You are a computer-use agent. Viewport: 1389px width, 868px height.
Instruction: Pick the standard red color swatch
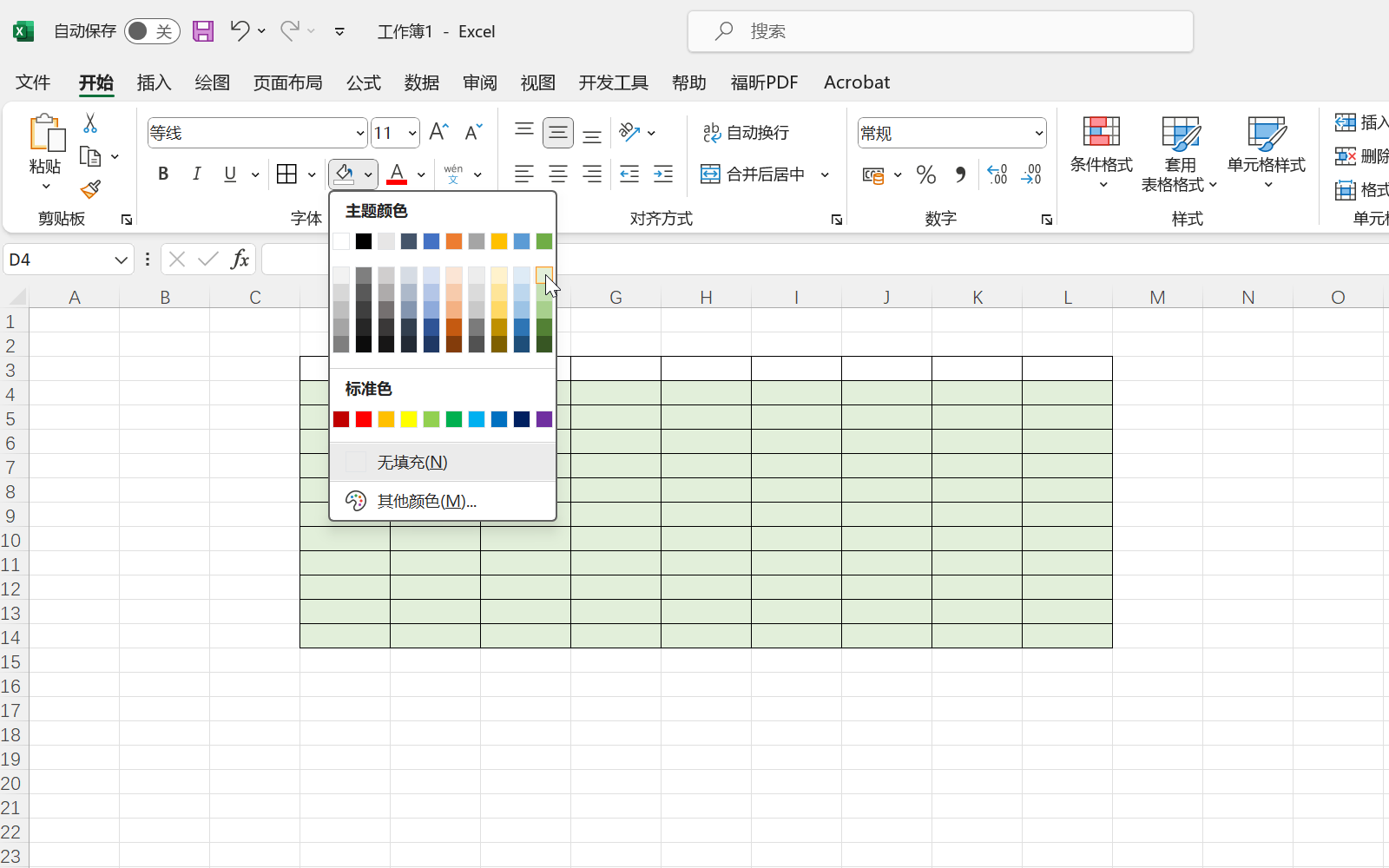(364, 419)
